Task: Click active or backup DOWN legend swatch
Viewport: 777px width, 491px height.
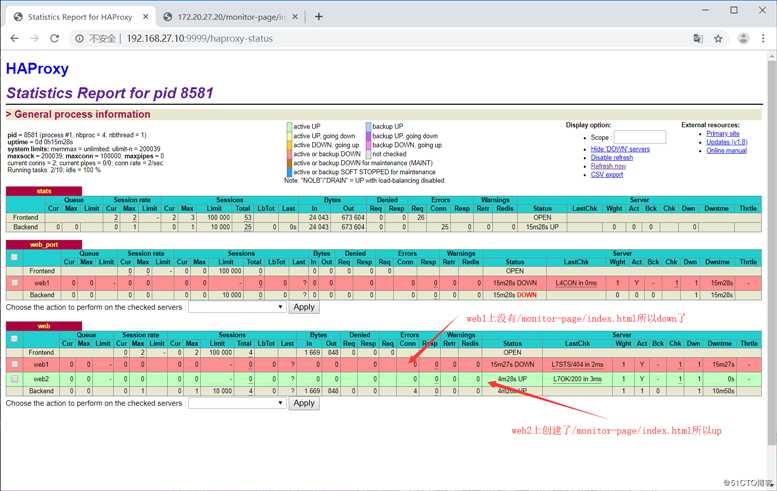Action: click(x=289, y=154)
